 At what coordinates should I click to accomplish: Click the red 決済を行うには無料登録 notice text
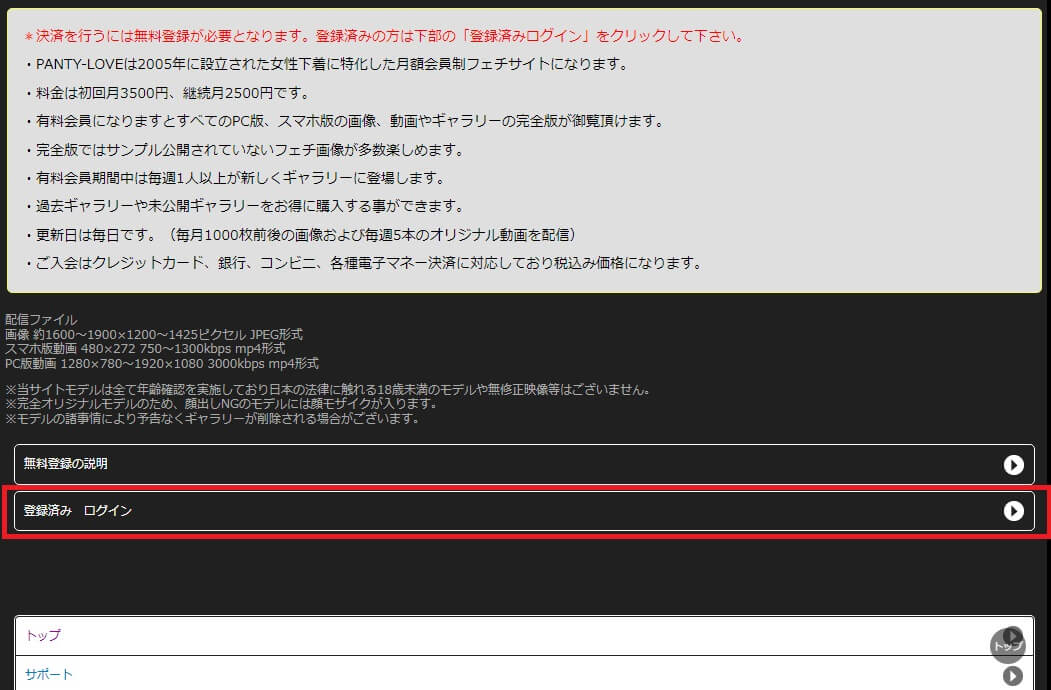pos(384,36)
